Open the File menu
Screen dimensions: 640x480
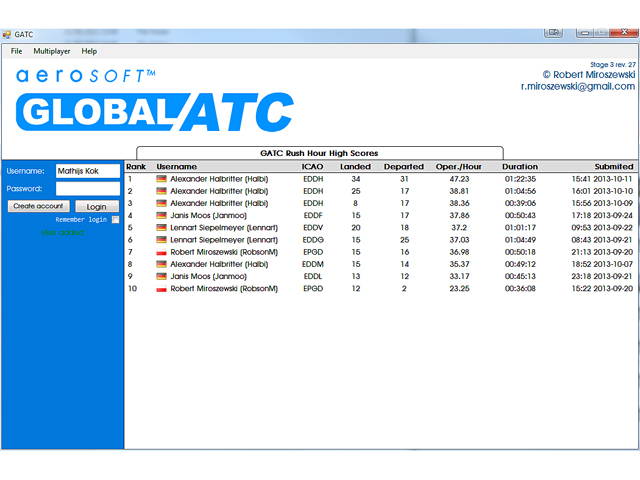pos(16,51)
